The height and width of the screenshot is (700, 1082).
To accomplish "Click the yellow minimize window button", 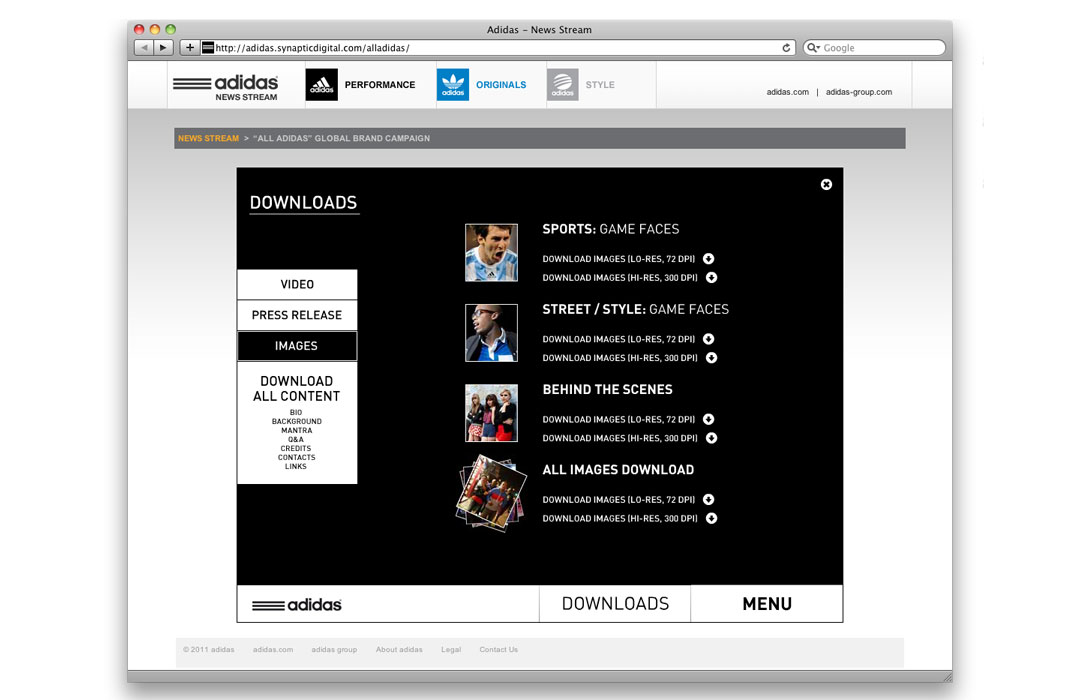I will tap(155, 29).
